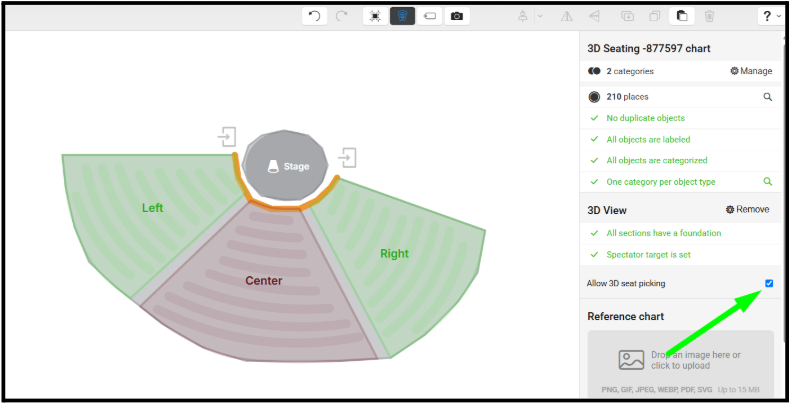Click Remove next to 3D View

[748, 209]
